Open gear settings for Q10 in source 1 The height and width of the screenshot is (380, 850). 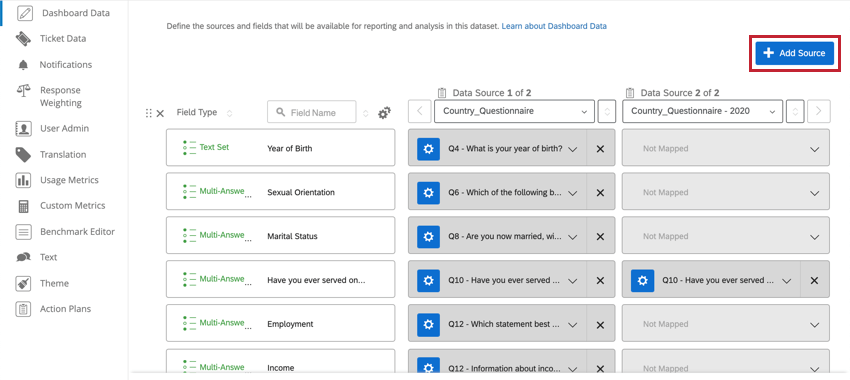tap(428, 280)
